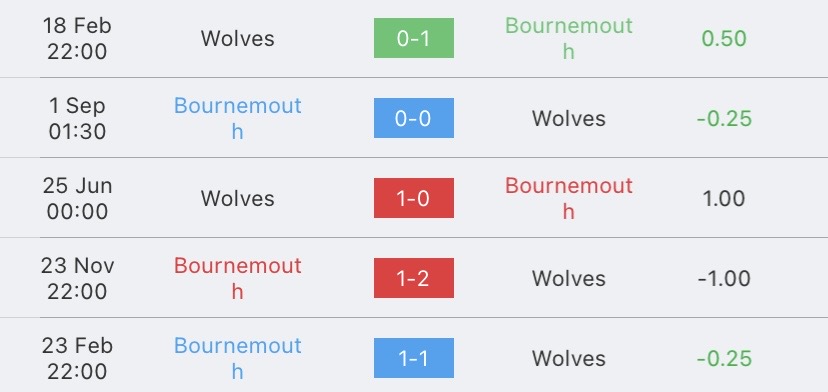This screenshot has height=392, width=828.
Task: Open blue Bournemouth team link, 1 Sep
Action: 238,118
